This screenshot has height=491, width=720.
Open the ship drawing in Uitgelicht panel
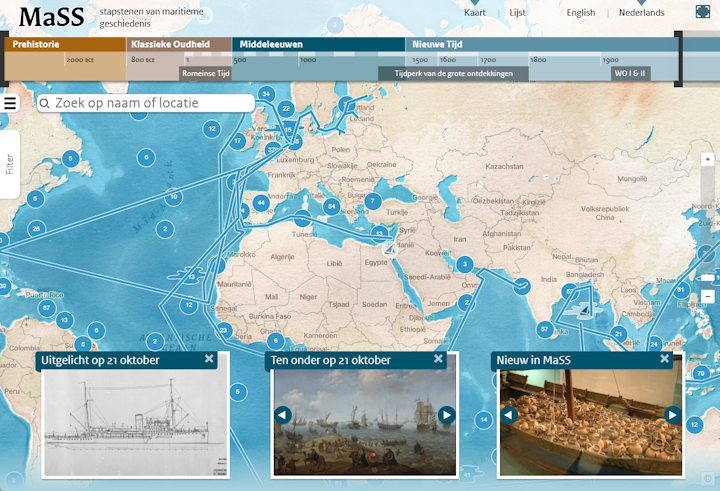coord(135,423)
